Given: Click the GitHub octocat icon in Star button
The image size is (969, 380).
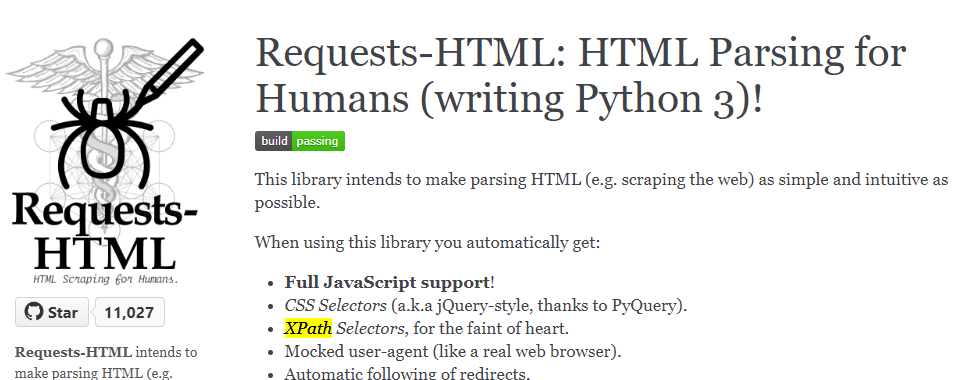Looking at the screenshot, I should pos(33,311).
